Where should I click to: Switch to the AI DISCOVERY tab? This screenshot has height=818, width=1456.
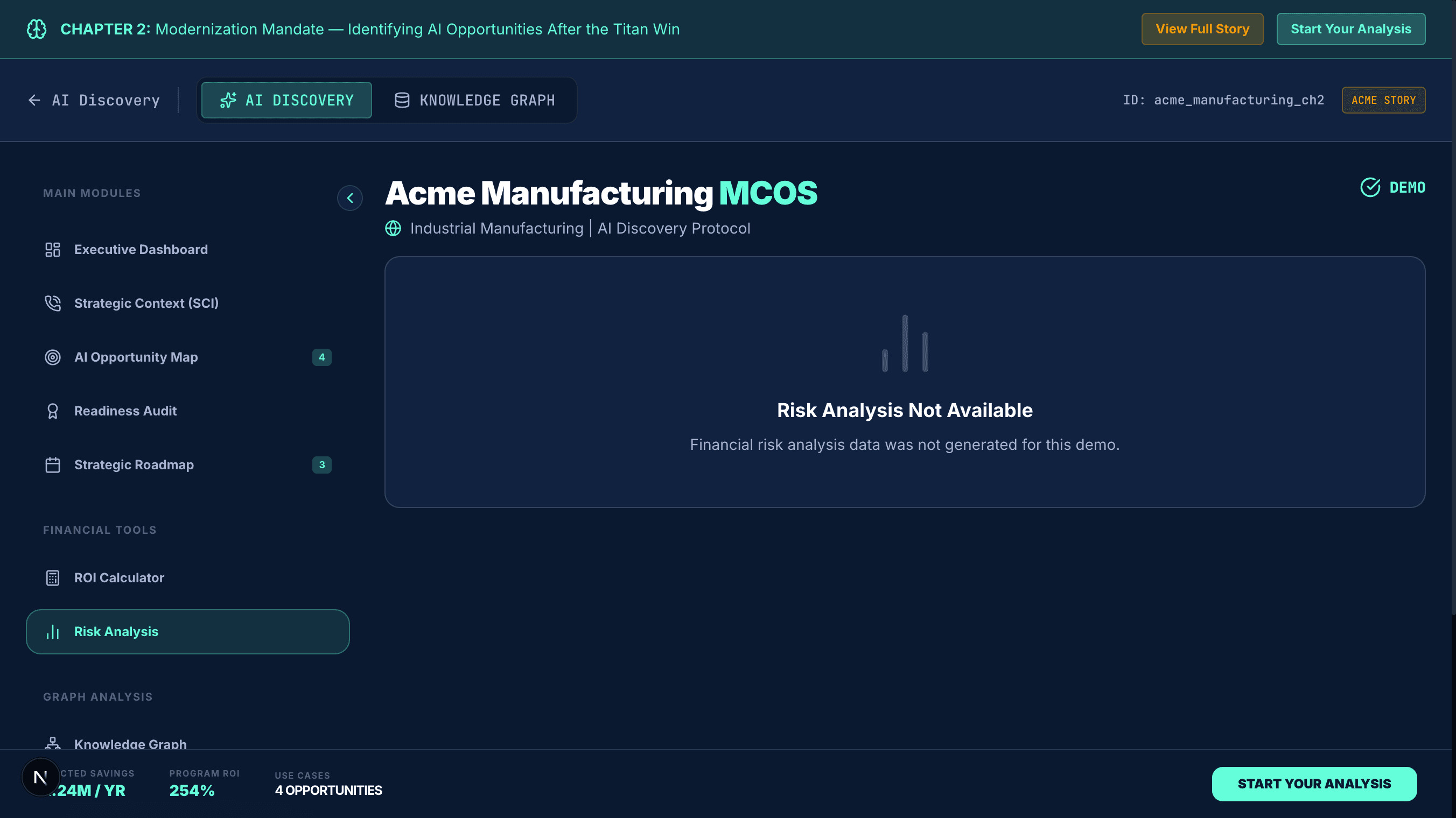286,100
